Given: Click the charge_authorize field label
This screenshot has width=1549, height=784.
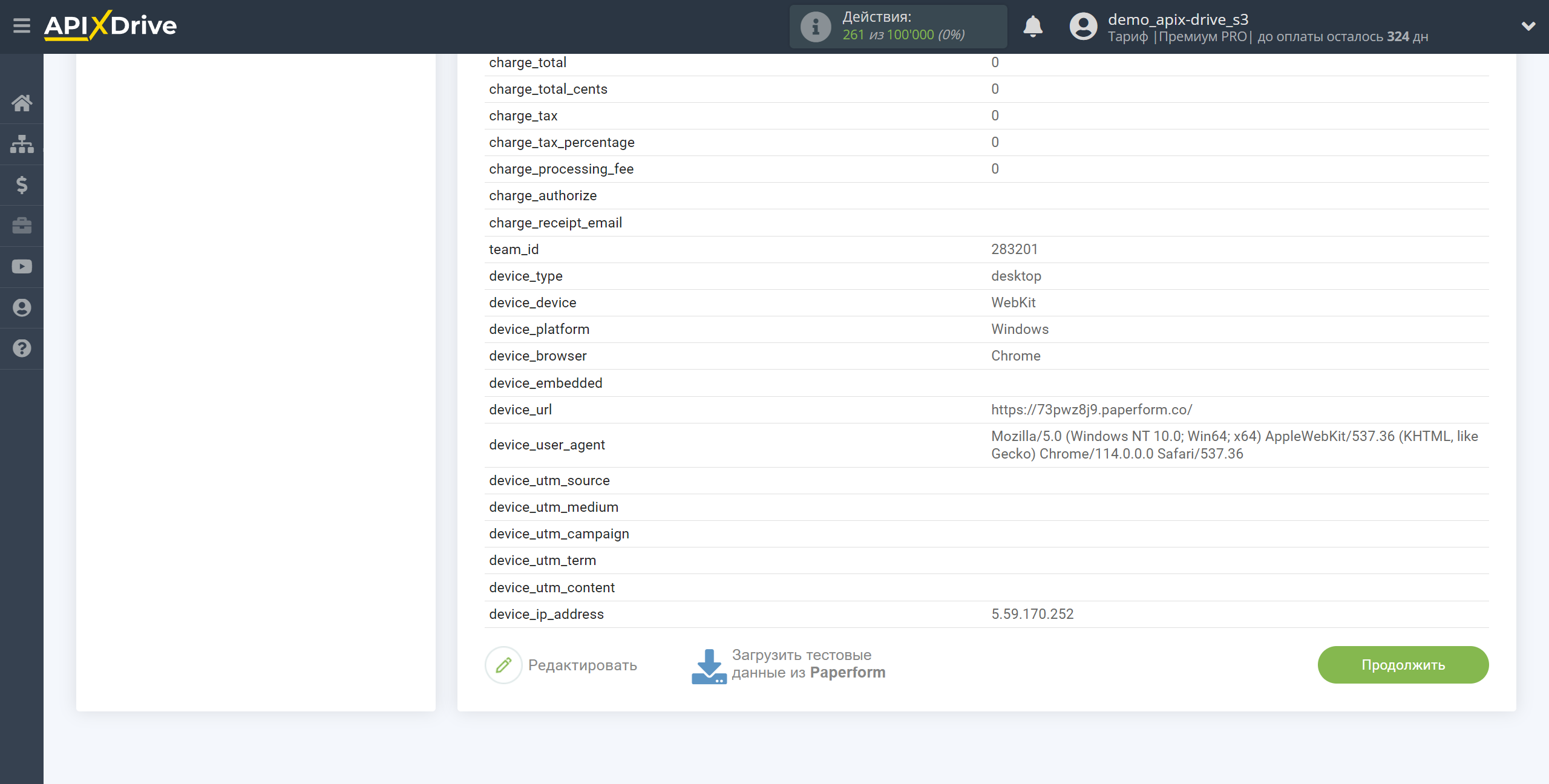Looking at the screenshot, I should coord(543,195).
